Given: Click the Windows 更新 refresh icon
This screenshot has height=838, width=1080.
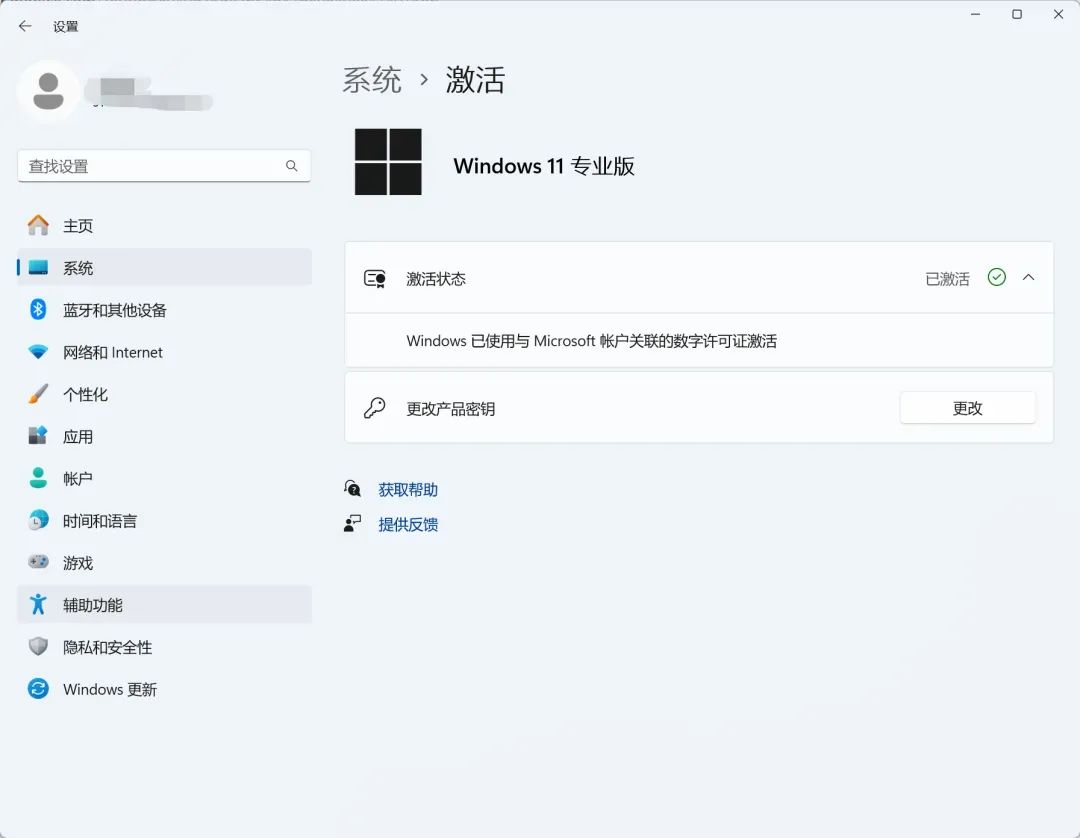Looking at the screenshot, I should click(x=39, y=689).
